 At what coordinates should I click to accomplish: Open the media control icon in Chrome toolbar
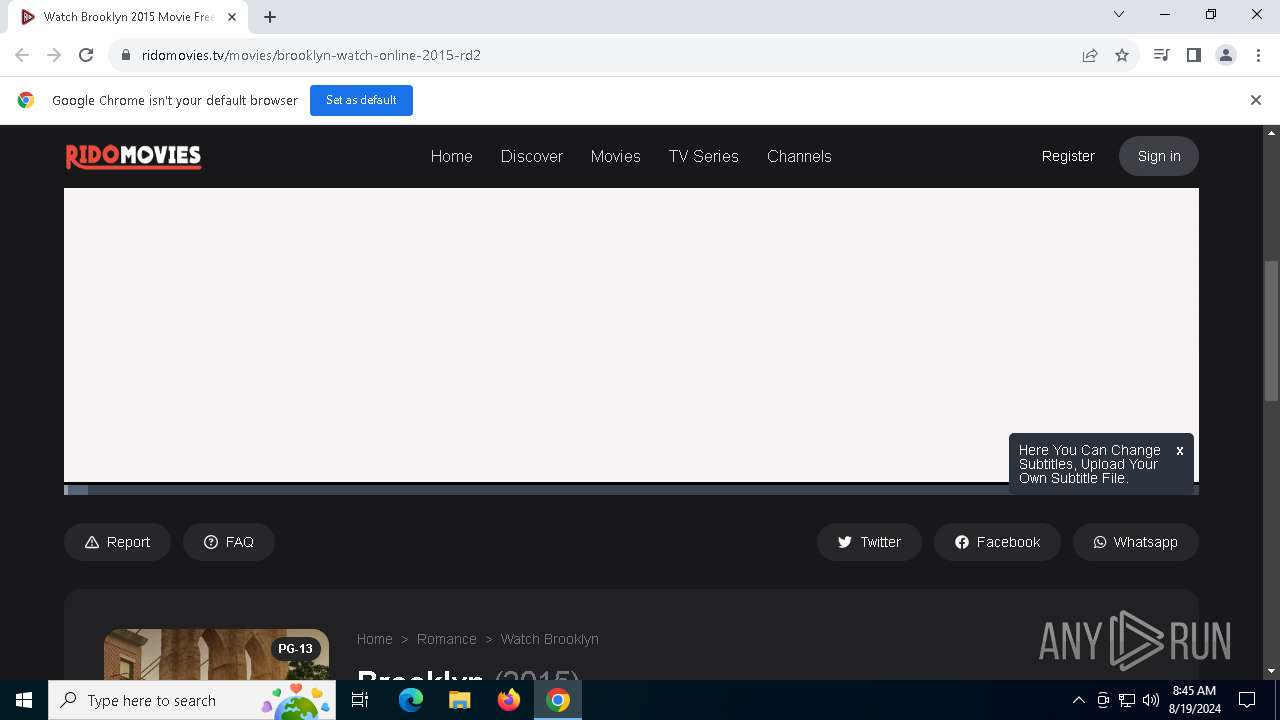(x=1161, y=55)
